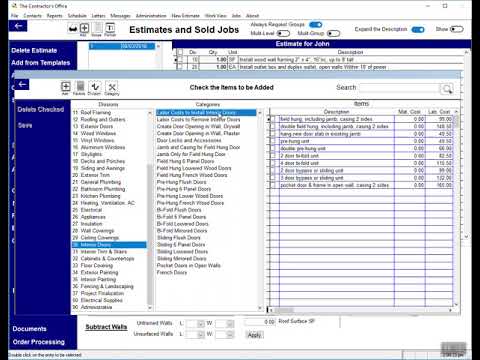Image resolution: width=480 pixels, height=360 pixels.
Task: Click the Groups icon in main toolbar
Action: (x=97, y=28)
